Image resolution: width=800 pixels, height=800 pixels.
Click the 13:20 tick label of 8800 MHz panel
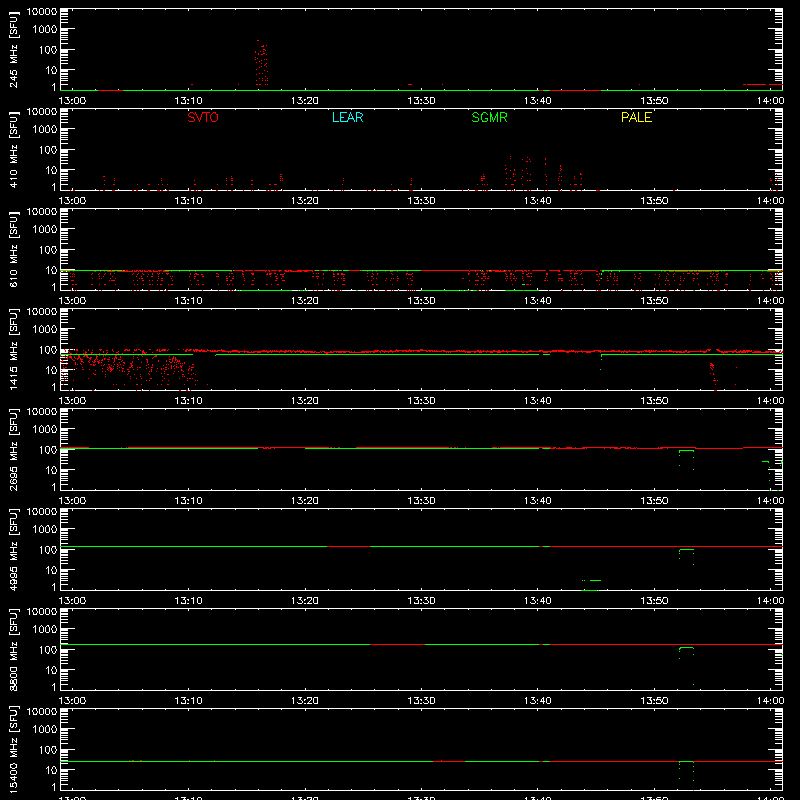click(305, 701)
